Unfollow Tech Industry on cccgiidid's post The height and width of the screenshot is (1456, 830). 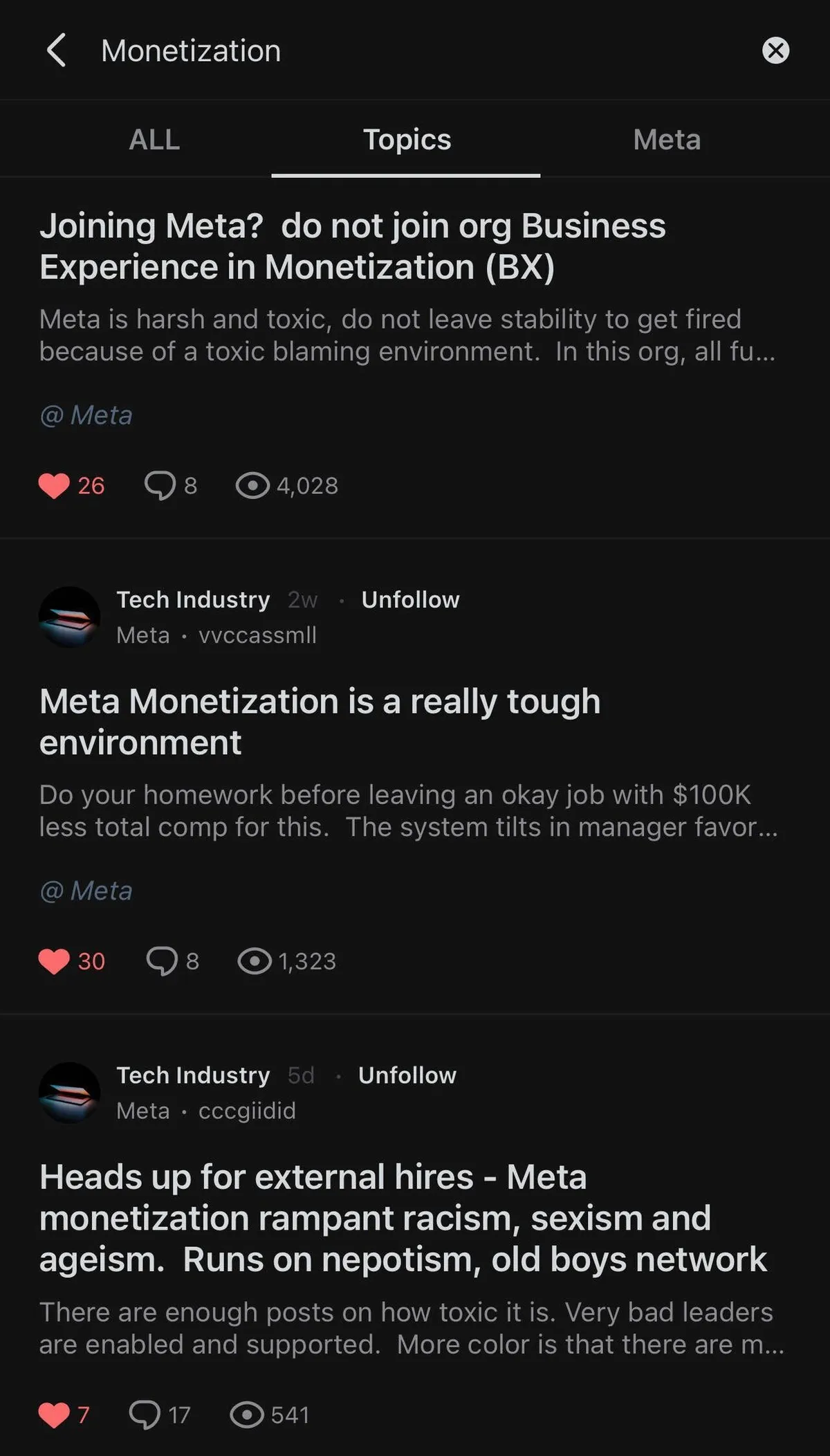407,1075
